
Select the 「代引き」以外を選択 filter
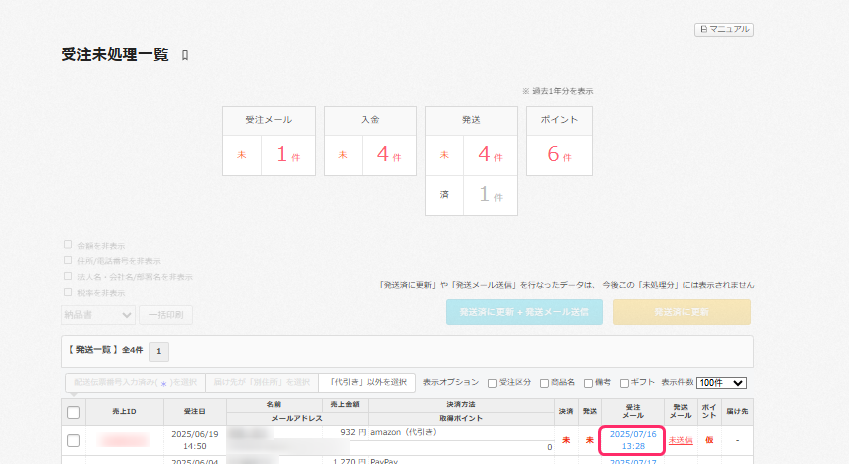pyautogui.click(x=367, y=382)
